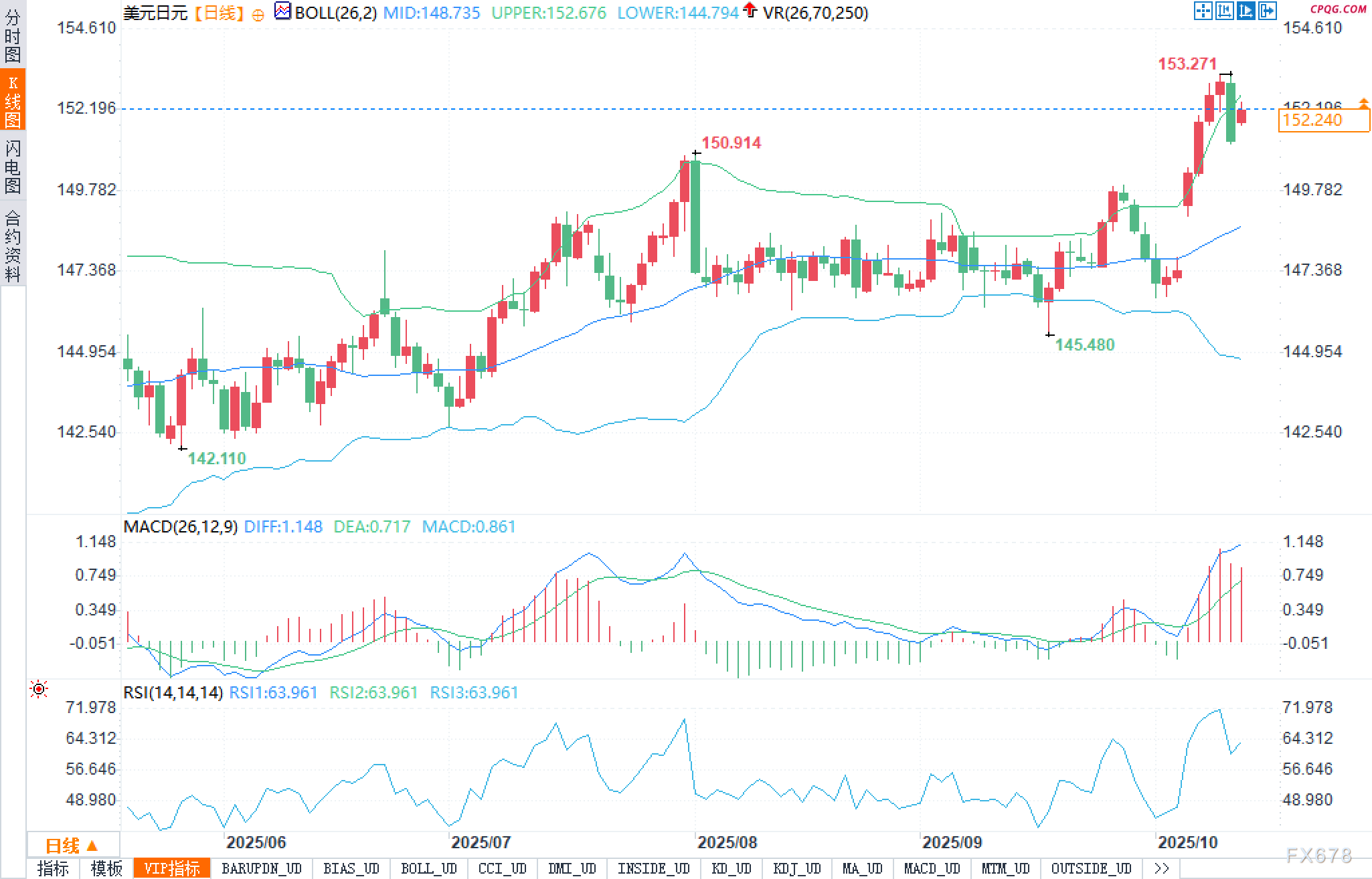Select the MACD_UD indicator tab

tap(932, 868)
